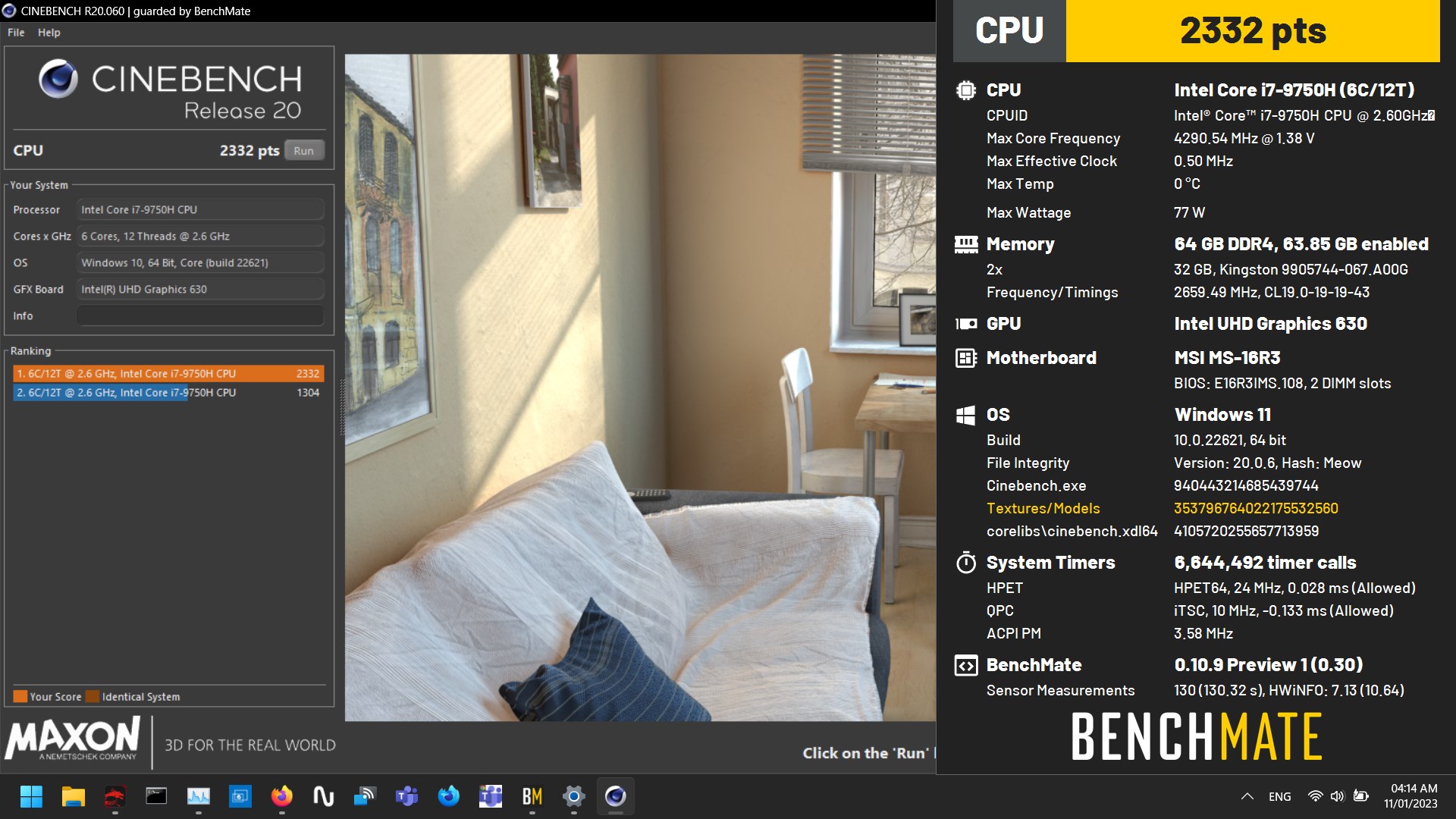Screen dimensions: 1456x819
Task: Open Wi-Fi network tray icon
Action: [1316, 796]
